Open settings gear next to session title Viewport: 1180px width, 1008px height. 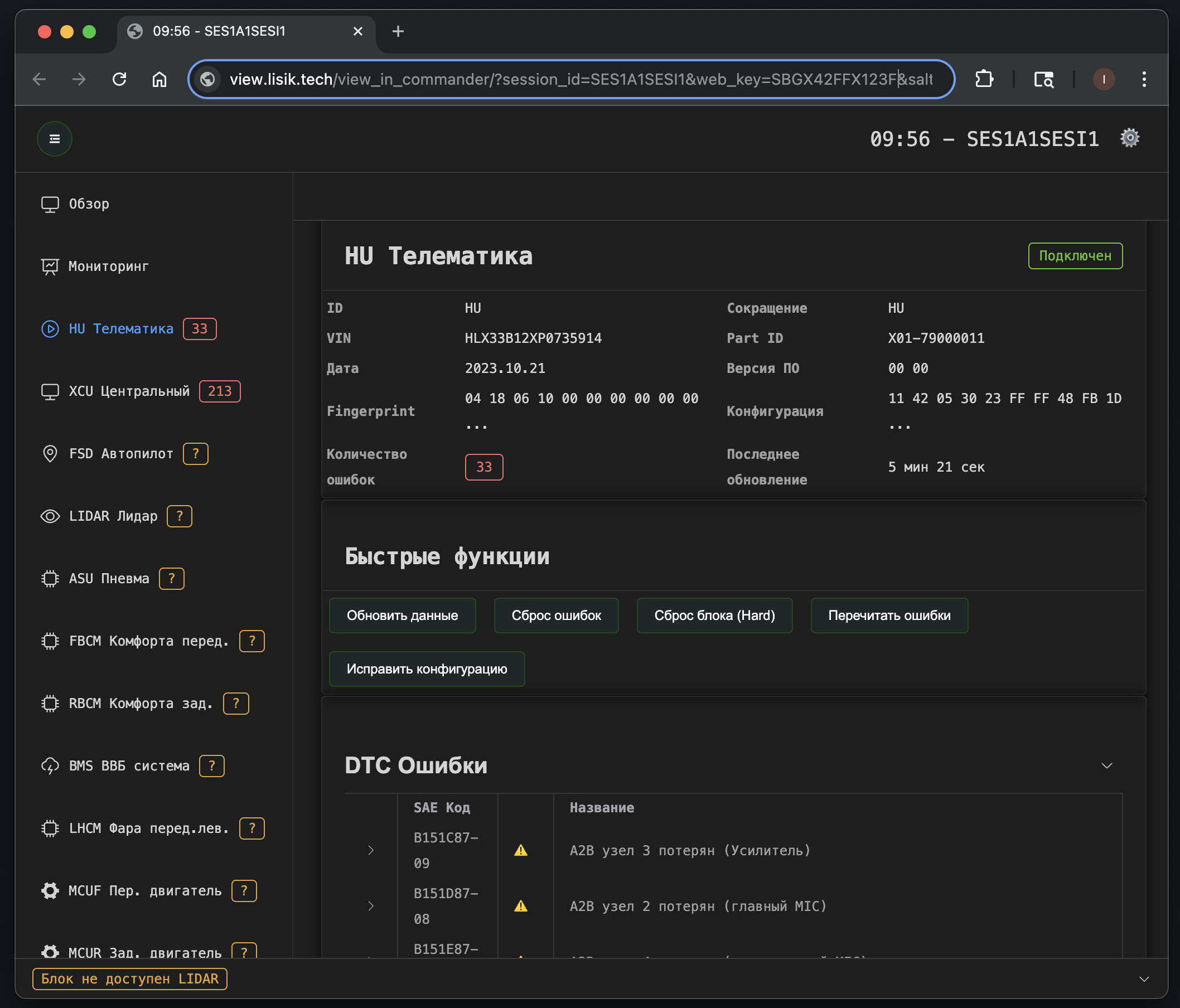pyautogui.click(x=1129, y=138)
